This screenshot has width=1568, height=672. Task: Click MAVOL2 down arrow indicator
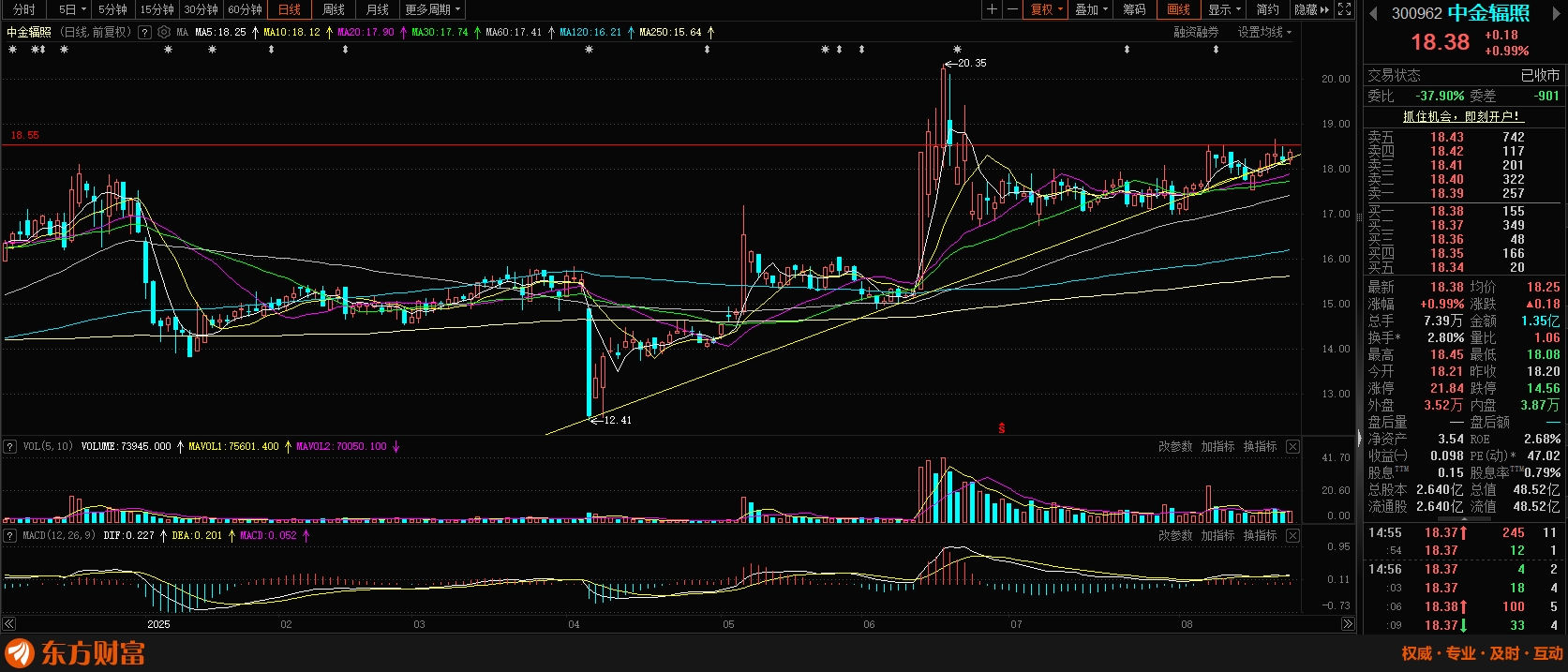coord(396,446)
